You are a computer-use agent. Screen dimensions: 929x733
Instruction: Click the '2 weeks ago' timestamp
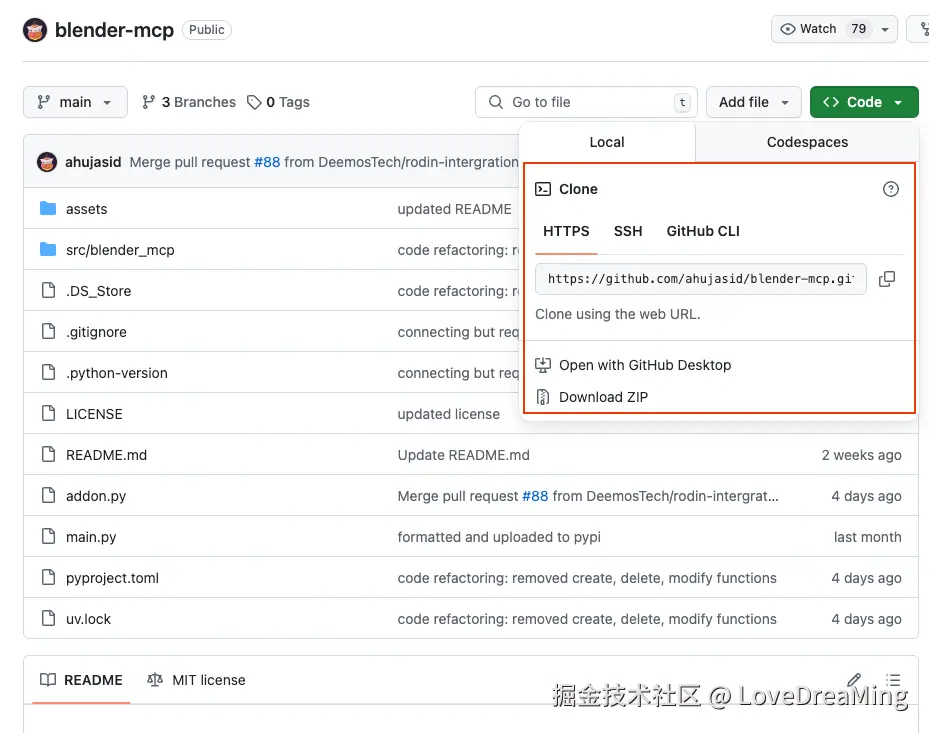(861, 454)
